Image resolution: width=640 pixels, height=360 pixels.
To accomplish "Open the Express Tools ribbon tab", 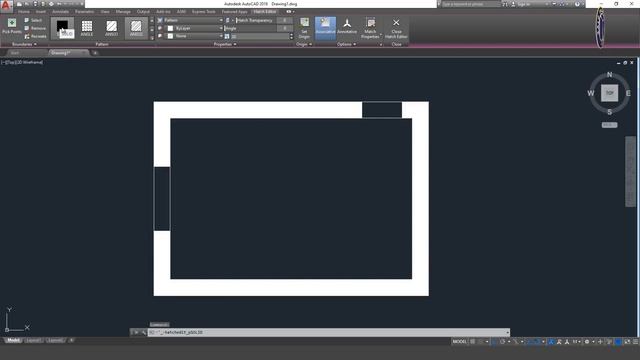I will click(203, 12).
